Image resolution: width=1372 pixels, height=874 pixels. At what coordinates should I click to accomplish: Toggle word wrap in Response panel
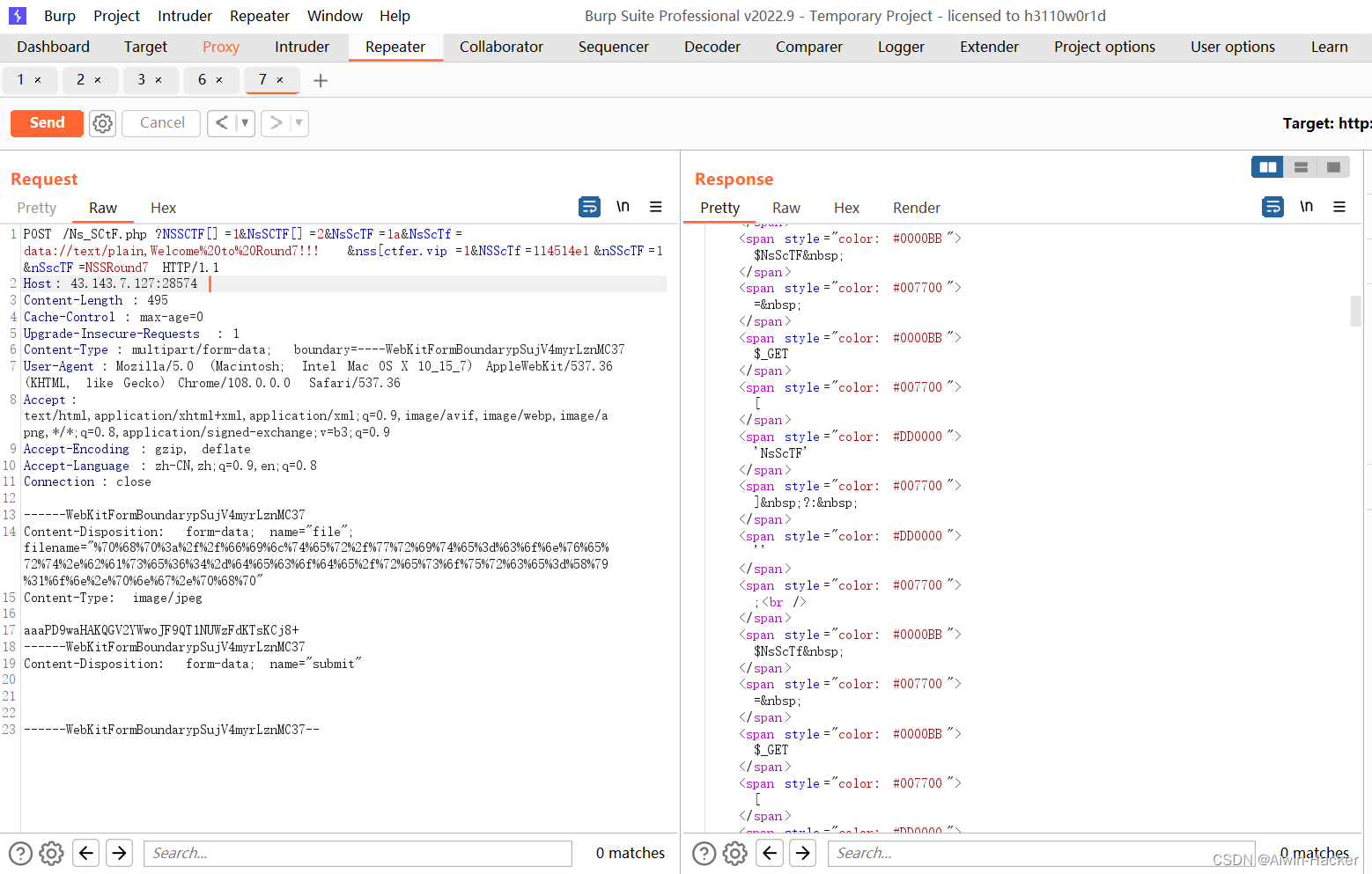(x=1273, y=207)
